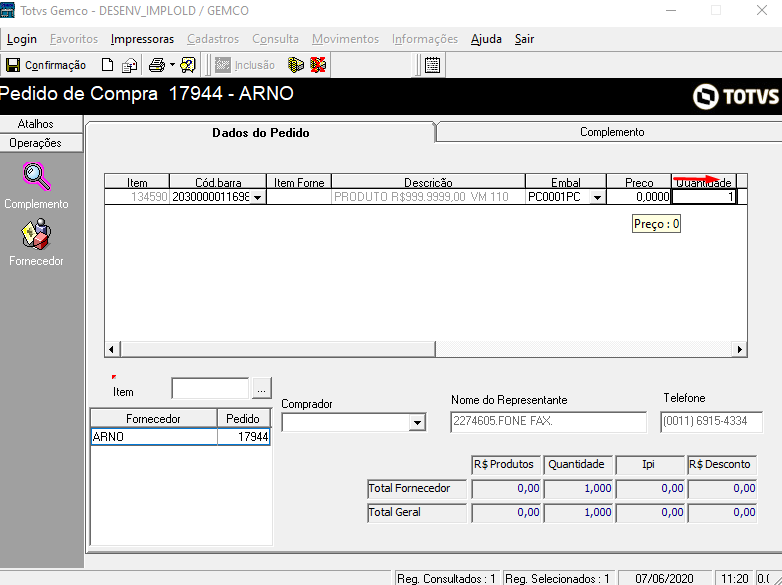Open the Informações menu
The image size is (782, 585).
click(x=424, y=39)
